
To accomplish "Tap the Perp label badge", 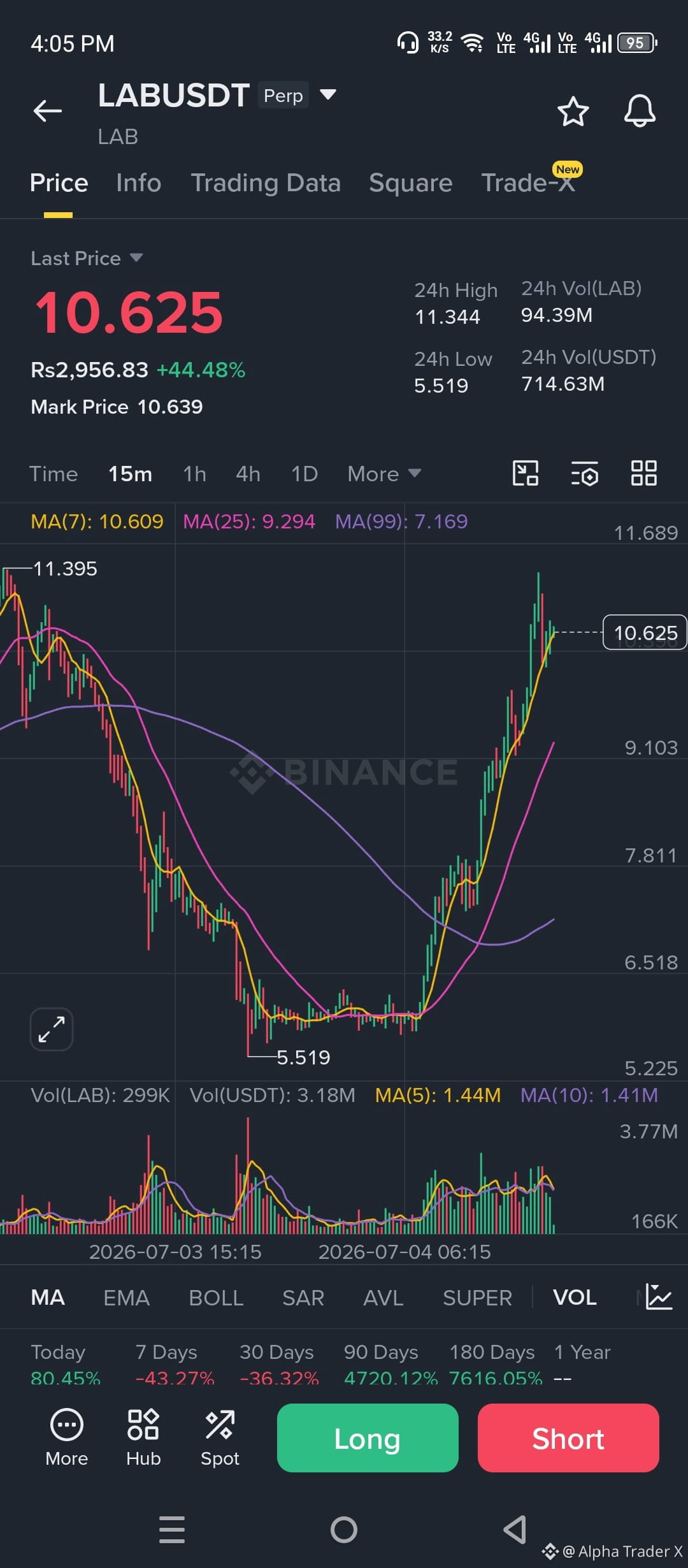I will 283,95.
